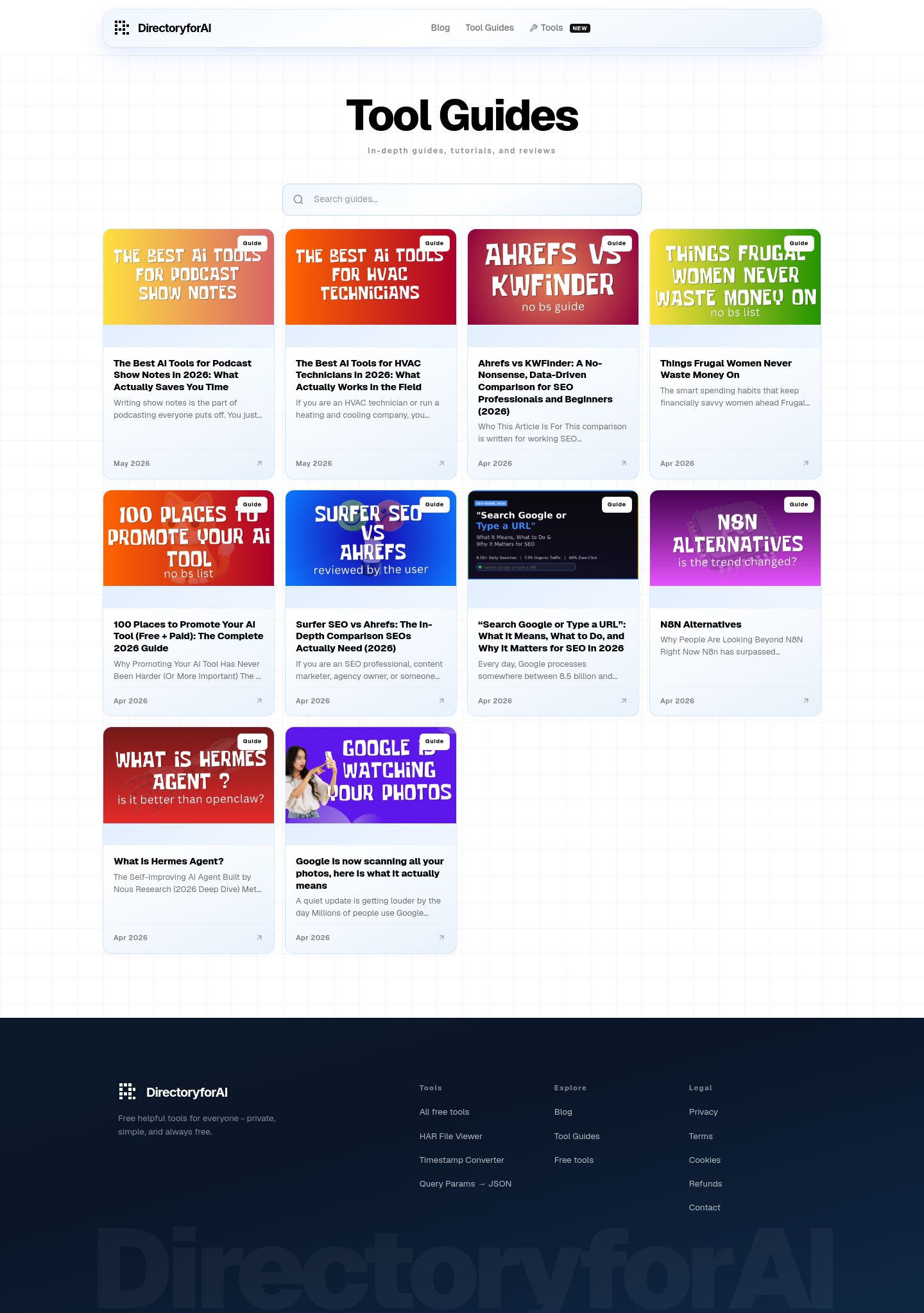The width and height of the screenshot is (924, 1313).
Task: Click the magnifier icon in the search bar
Action: 298,200
